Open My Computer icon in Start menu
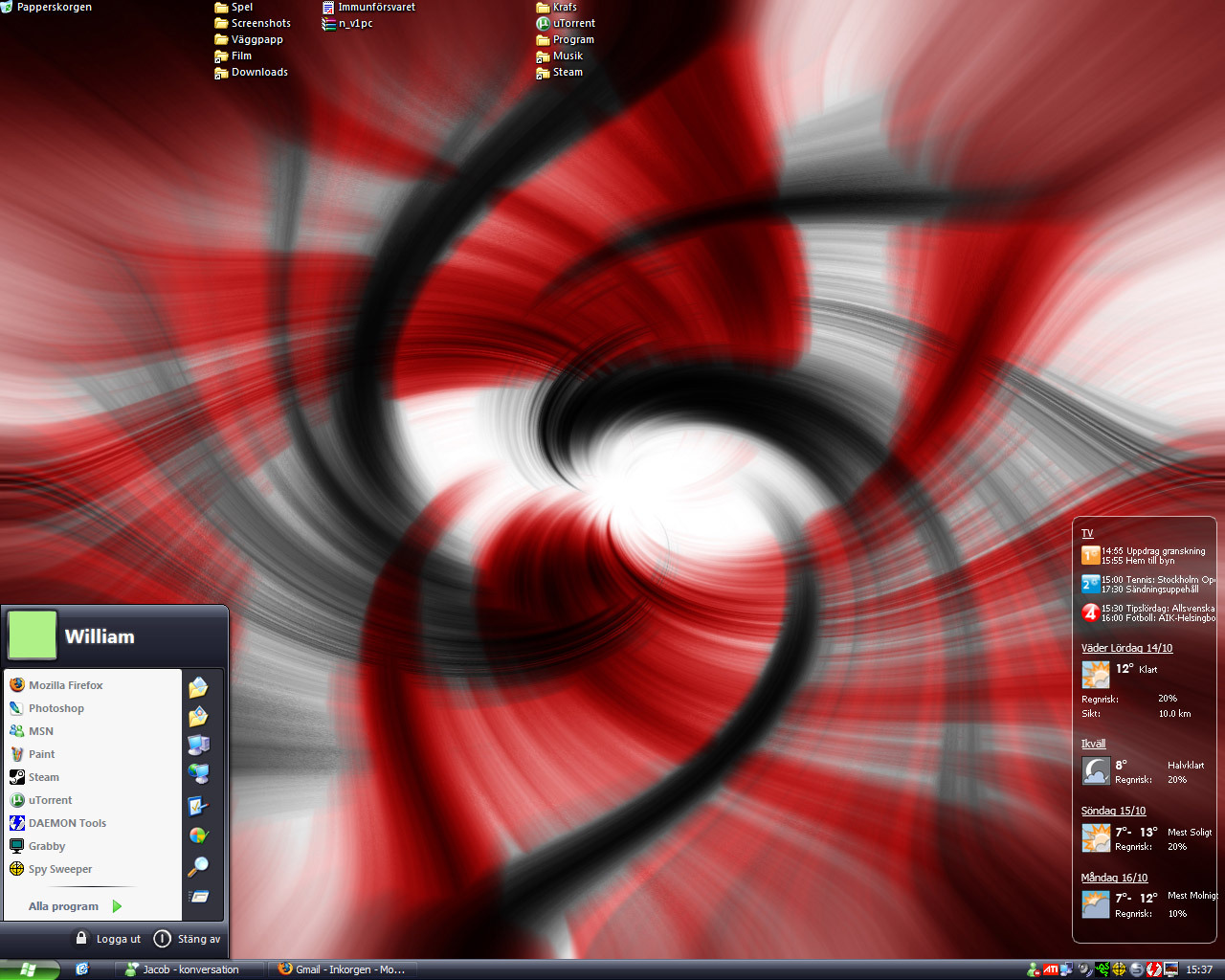1225x980 pixels. pyautogui.click(x=198, y=745)
